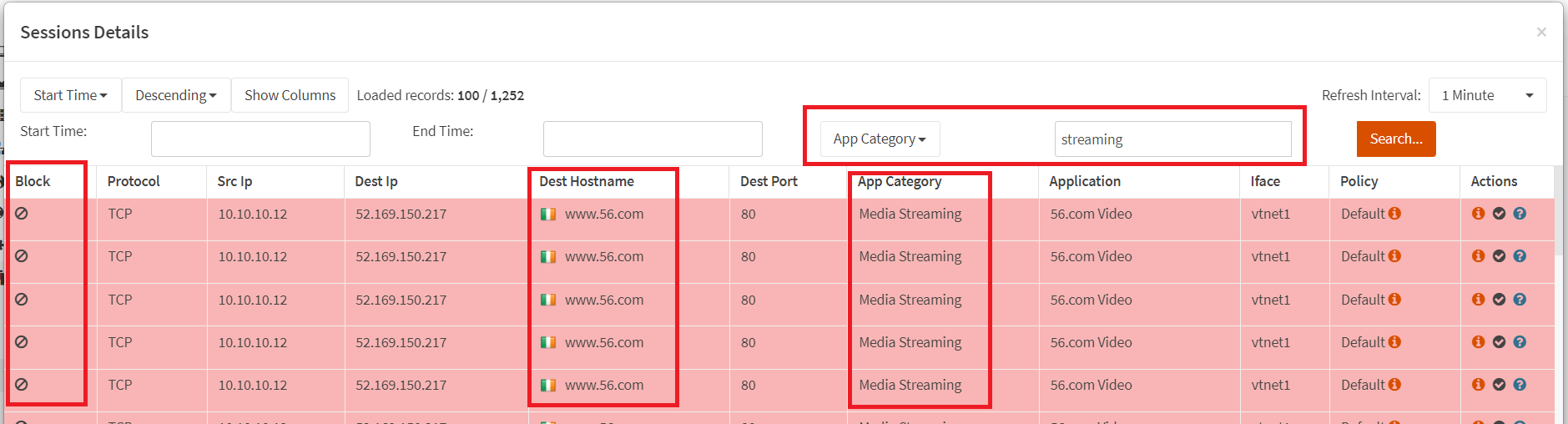The height and width of the screenshot is (424, 1568).
Task: Click the flag icon beside www.56.com in the fifth row
Action: click(x=548, y=385)
